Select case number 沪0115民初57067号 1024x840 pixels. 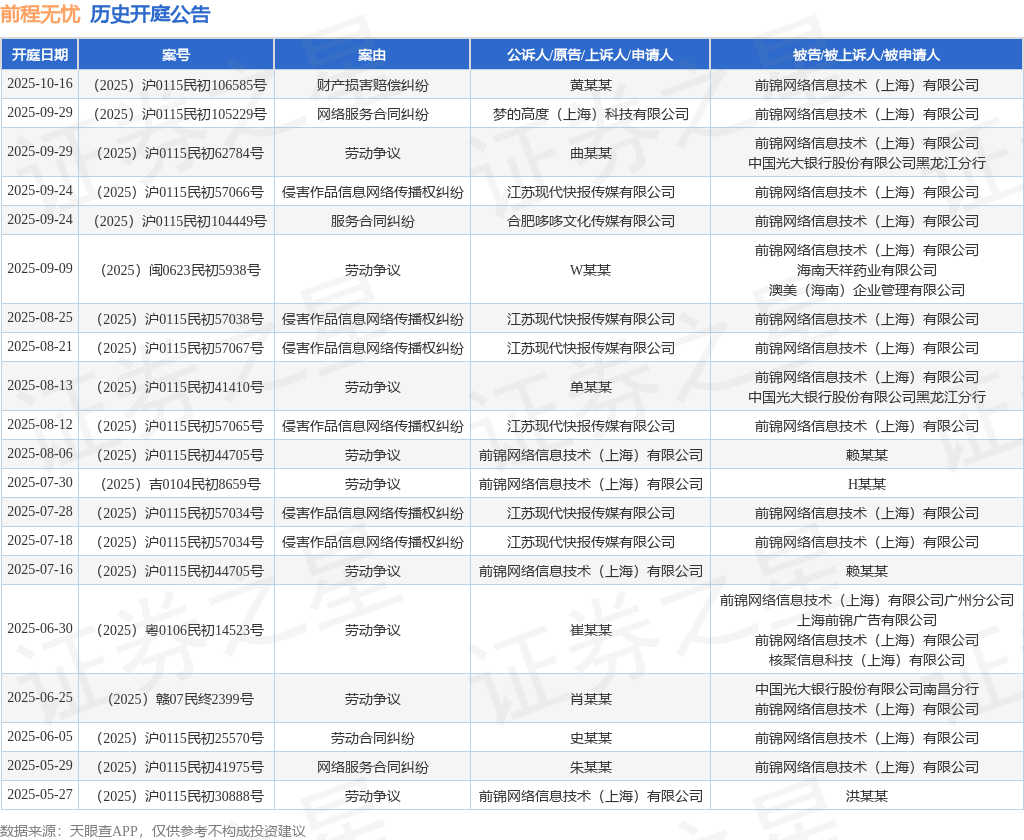[x=180, y=347]
